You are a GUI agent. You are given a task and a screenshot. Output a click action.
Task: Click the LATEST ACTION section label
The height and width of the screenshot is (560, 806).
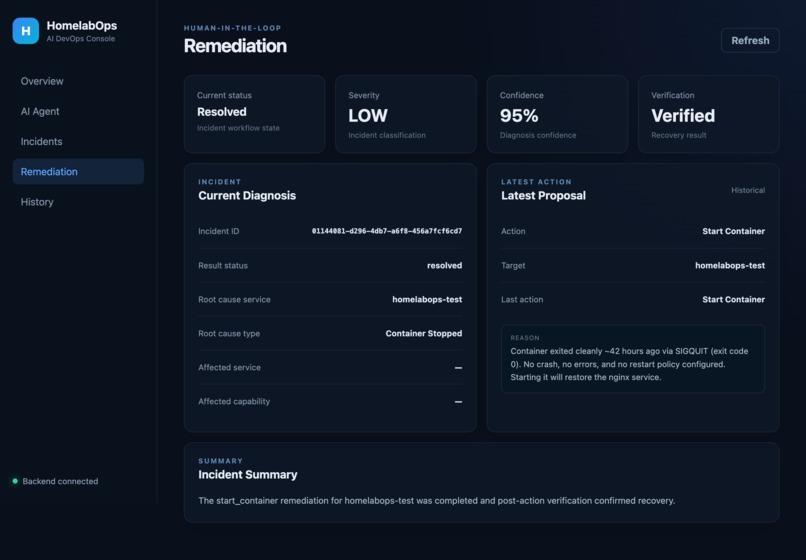[x=536, y=182]
